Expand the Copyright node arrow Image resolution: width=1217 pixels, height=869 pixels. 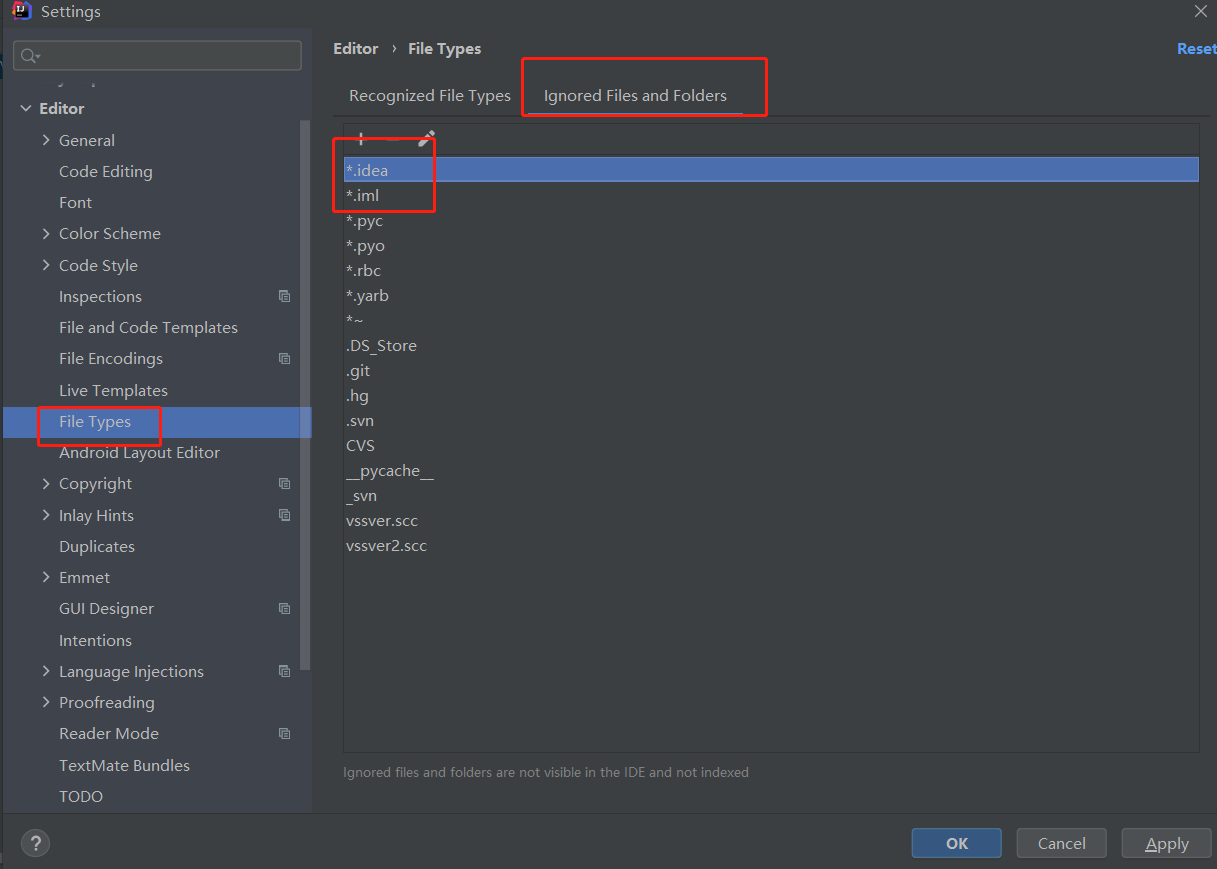click(46, 483)
